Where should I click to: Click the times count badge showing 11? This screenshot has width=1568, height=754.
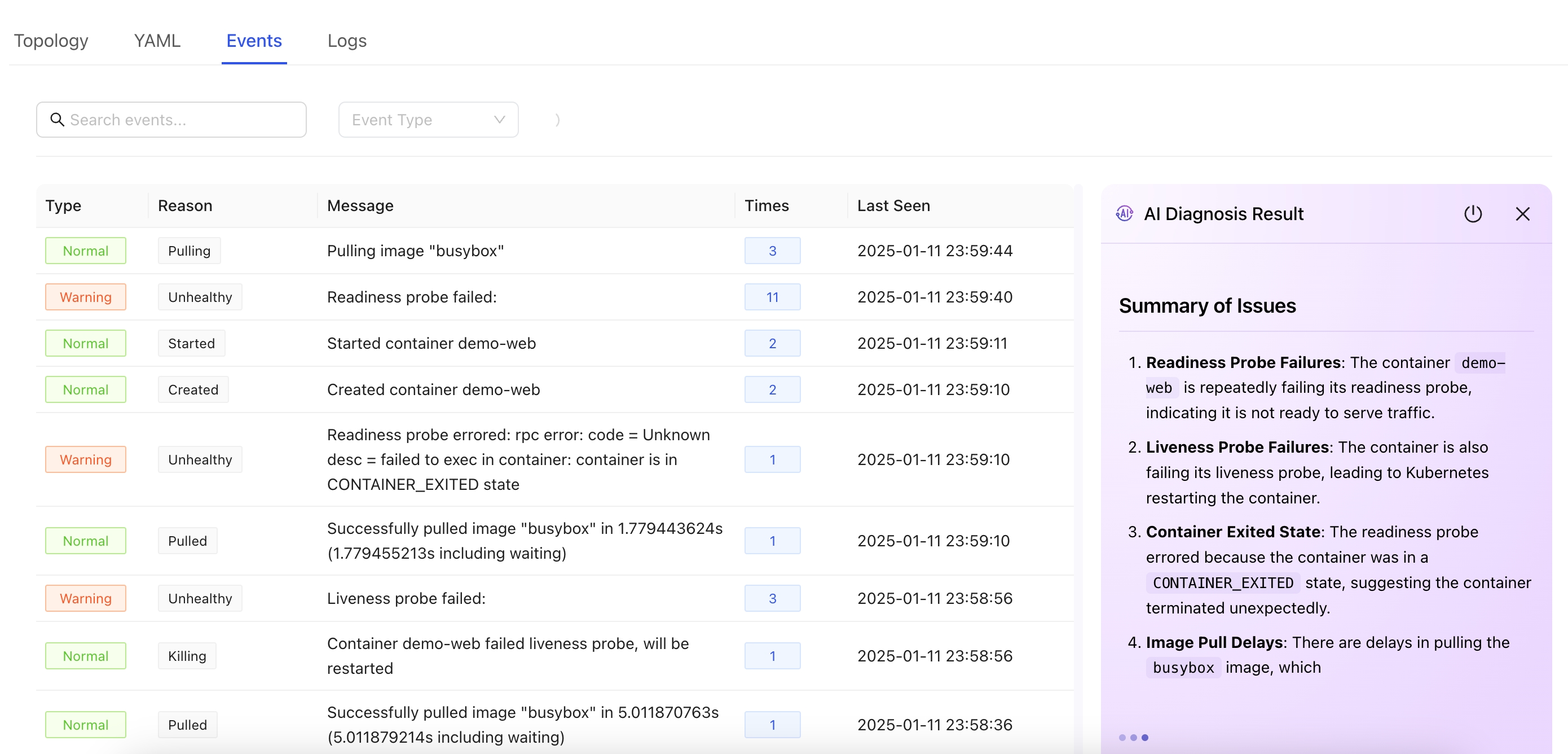click(772, 297)
